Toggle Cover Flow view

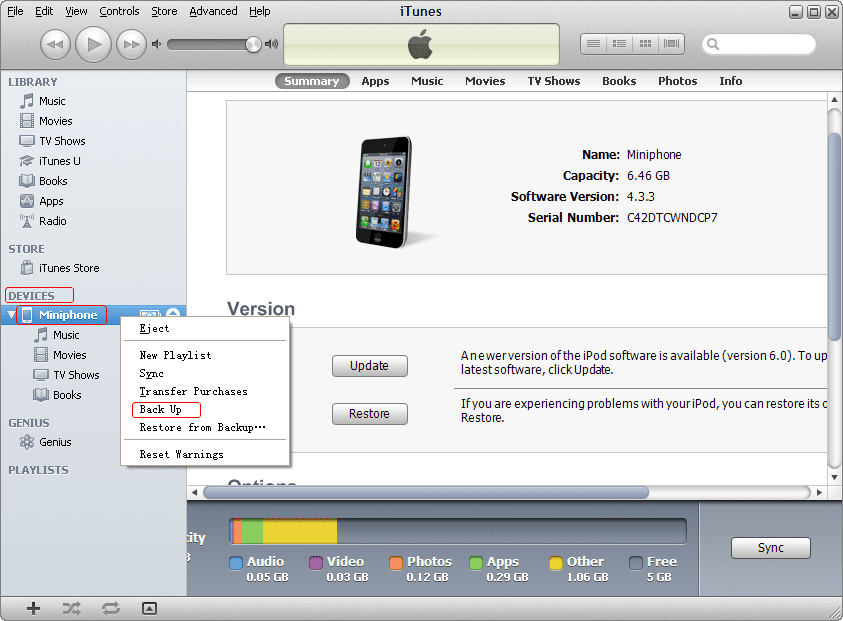(x=670, y=43)
